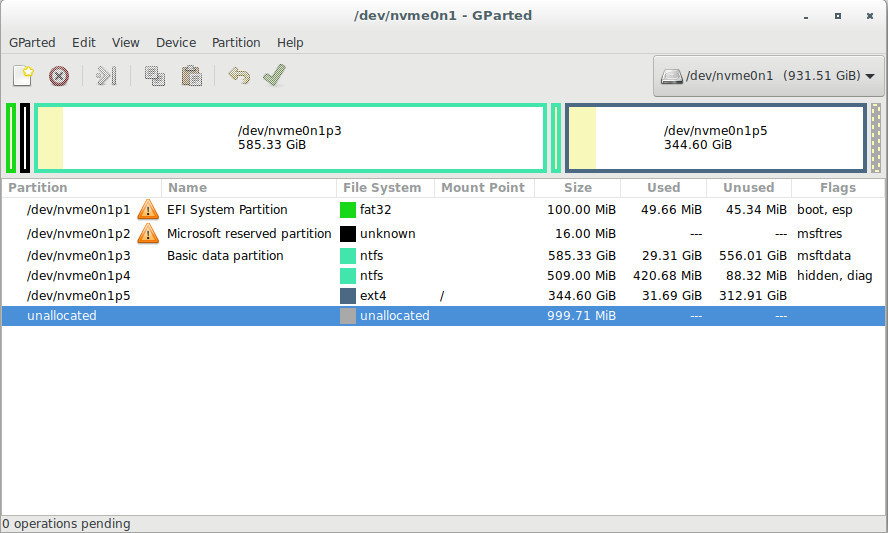Select the green fat32 block in disk graphic
888x533 pixels.
pyautogui.click(x=11, y=138)
